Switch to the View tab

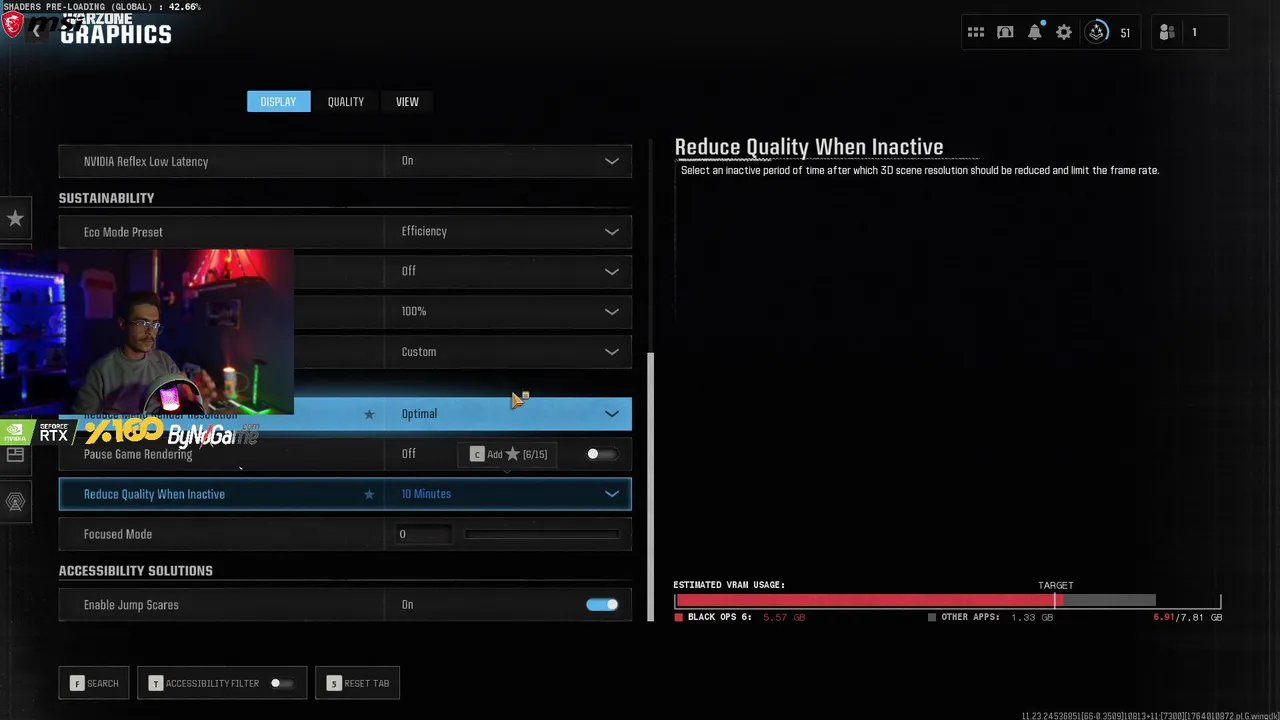coord(407,101)
